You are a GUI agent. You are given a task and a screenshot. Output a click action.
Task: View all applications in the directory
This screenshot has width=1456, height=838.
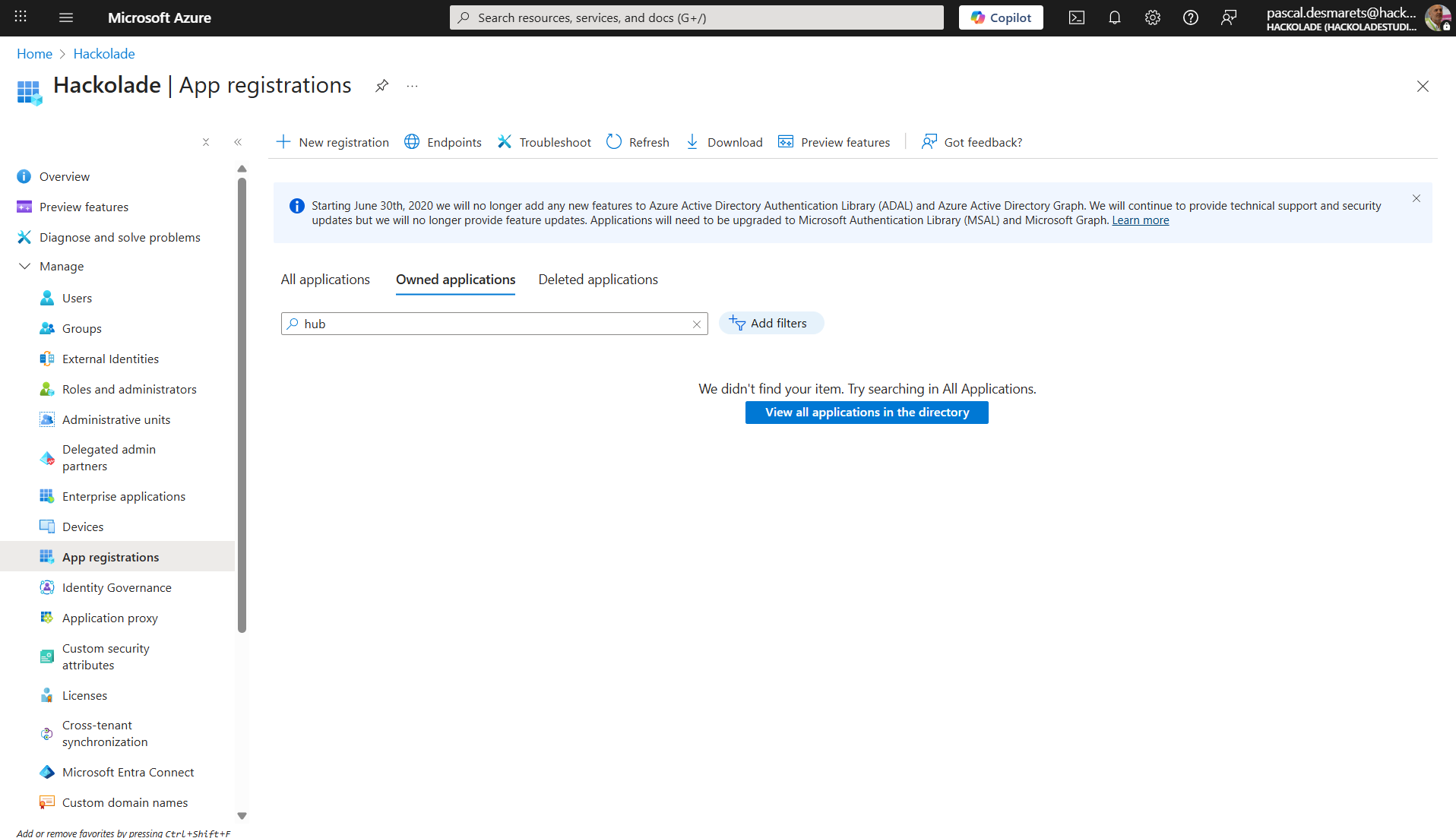coord(866,412)
